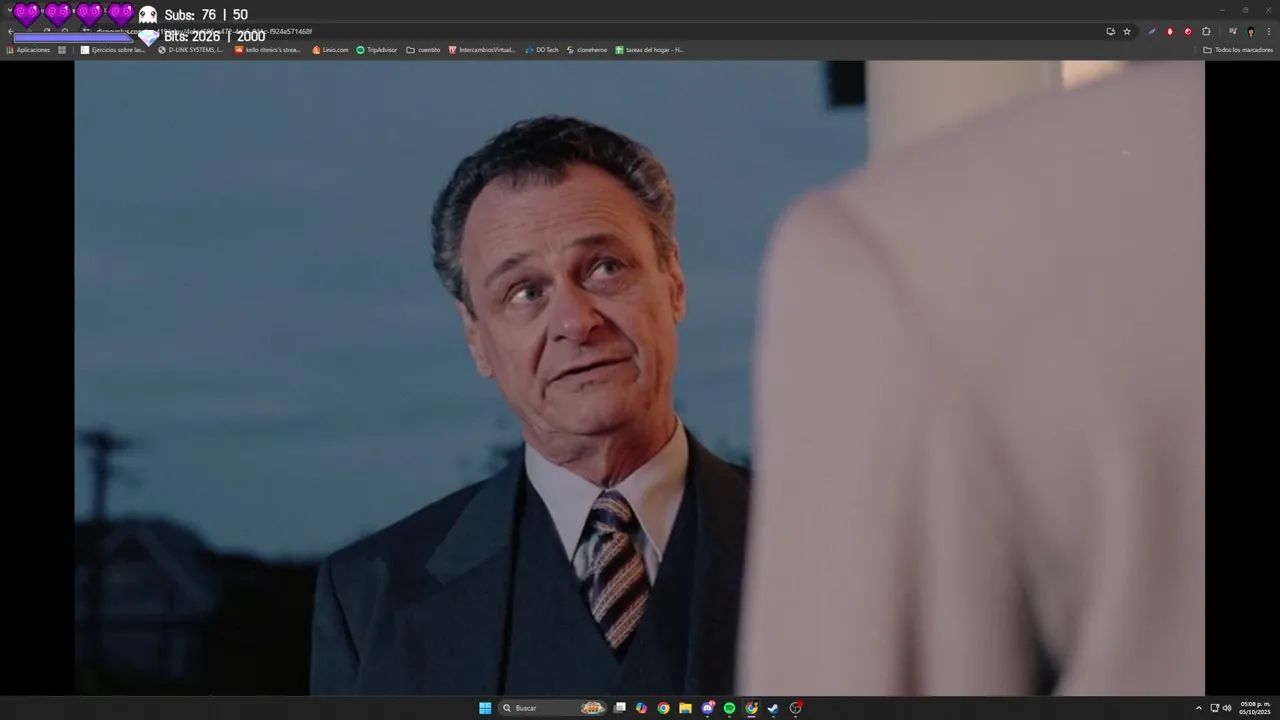This screenshot has height=720, width=1280.
Task: Open File Explorer from the taskbar
Action: point(685,708)
